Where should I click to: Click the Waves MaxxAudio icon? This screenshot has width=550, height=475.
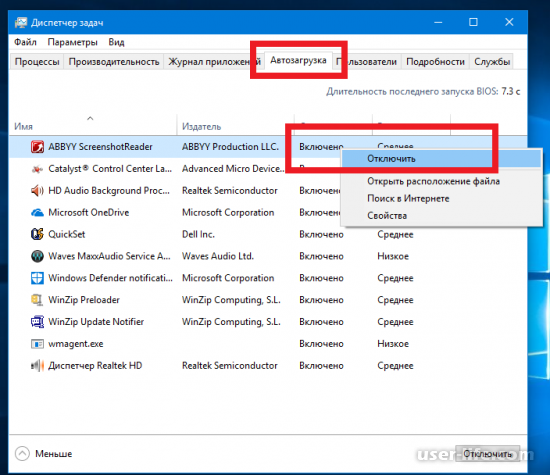(x=37, y=256)
